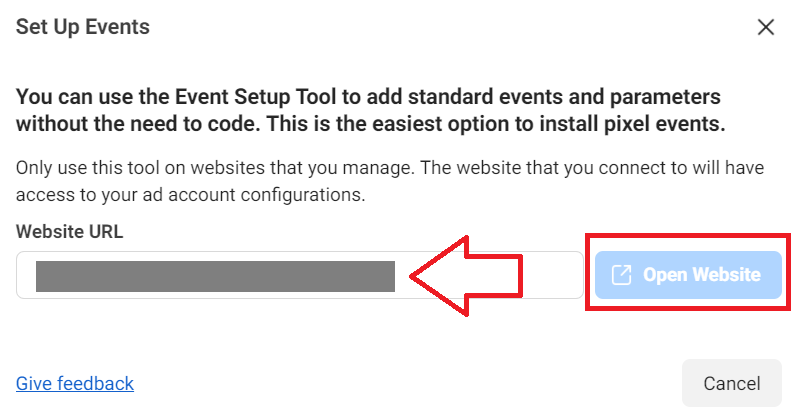Cancel the event setup dialog
The image size is (795, 412).
[732, 383]
